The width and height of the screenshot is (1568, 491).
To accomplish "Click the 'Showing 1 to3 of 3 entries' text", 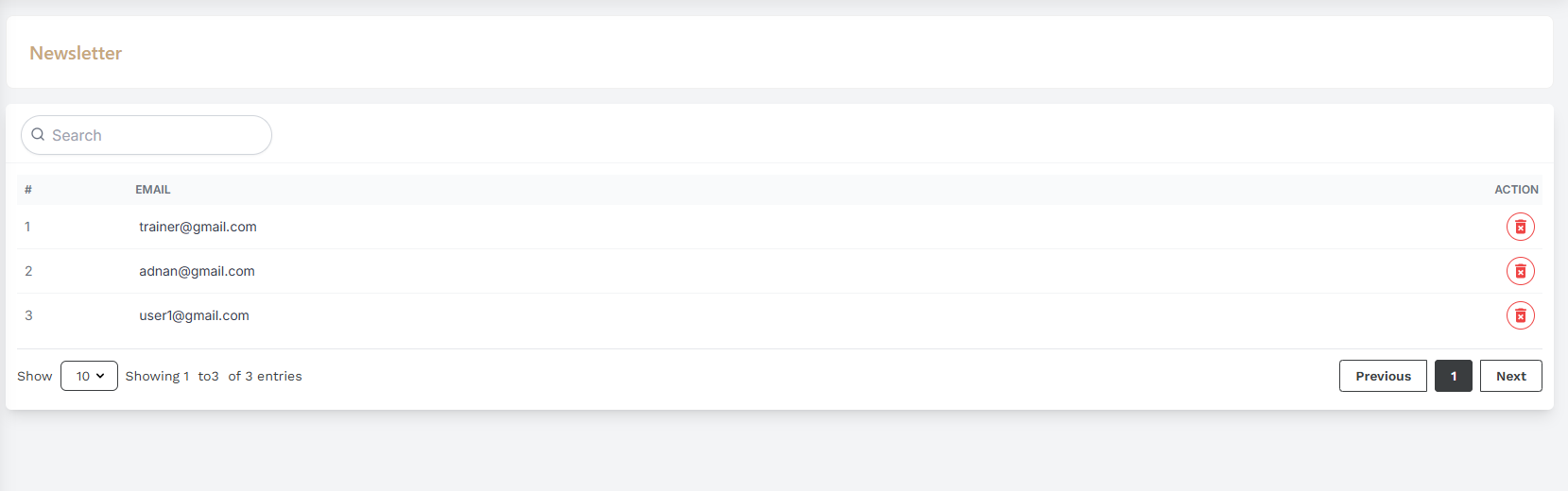I will [214, 376].
